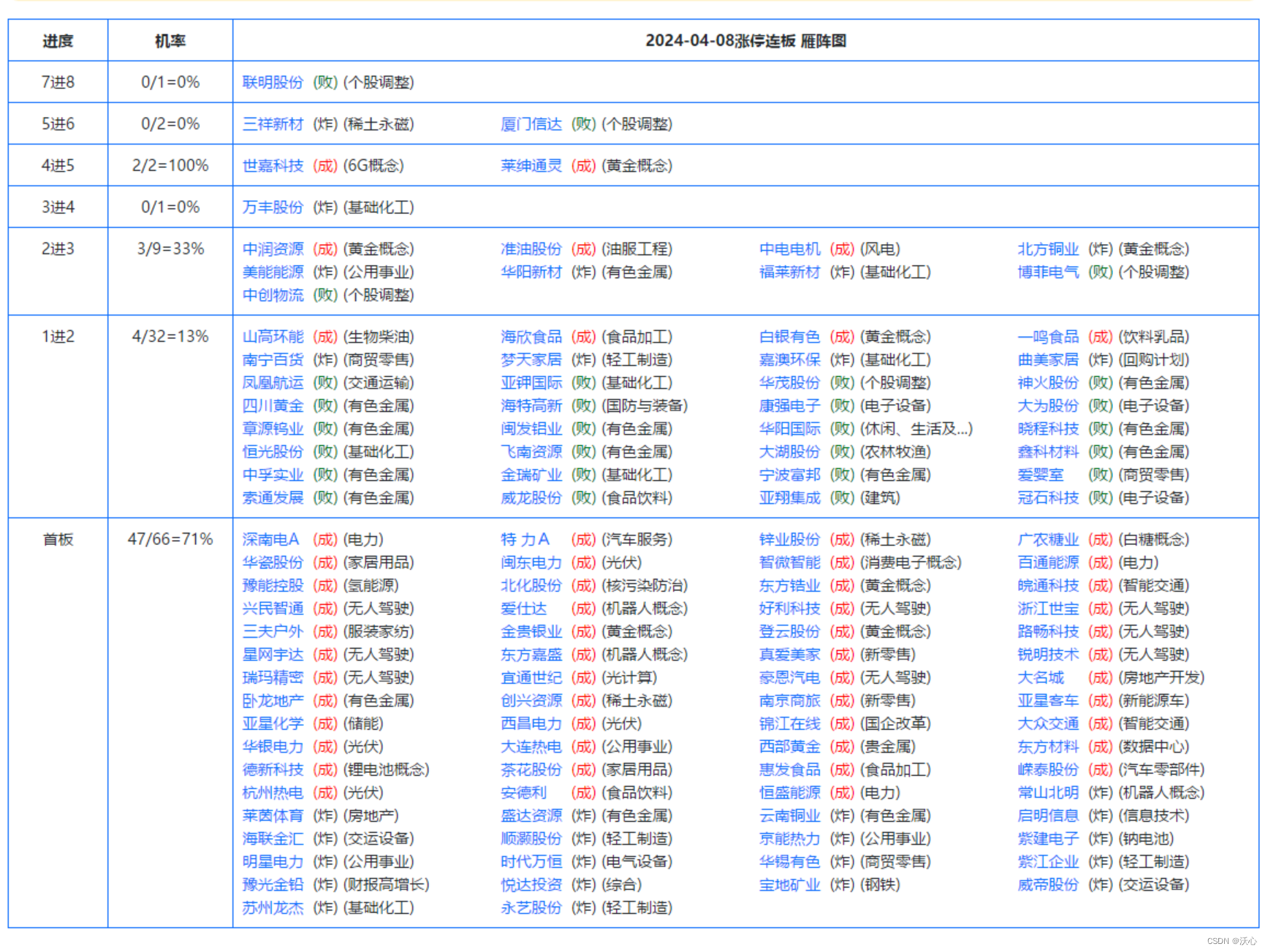The height and width of the screenshot is (952, 1268).
Task: Click the 广农糖业 link
Action: [1048, 539]
